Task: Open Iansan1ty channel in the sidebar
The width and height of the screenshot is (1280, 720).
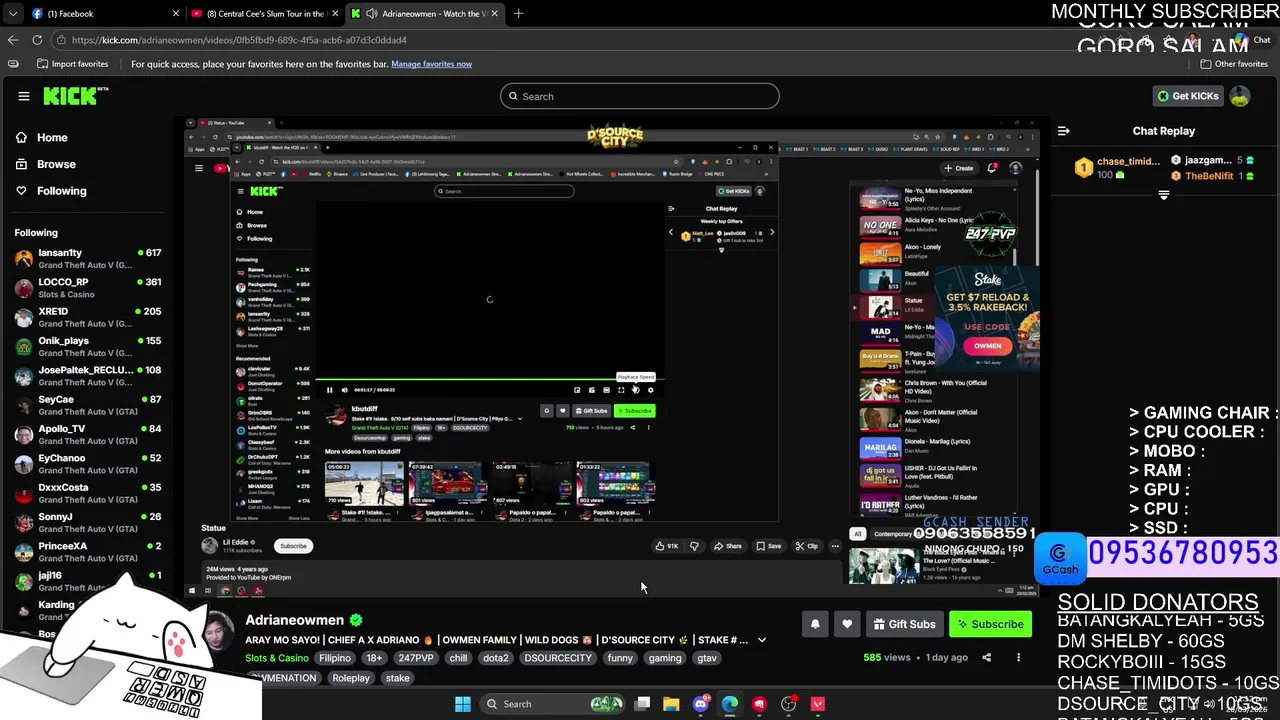Action: (x=87, y=259)
